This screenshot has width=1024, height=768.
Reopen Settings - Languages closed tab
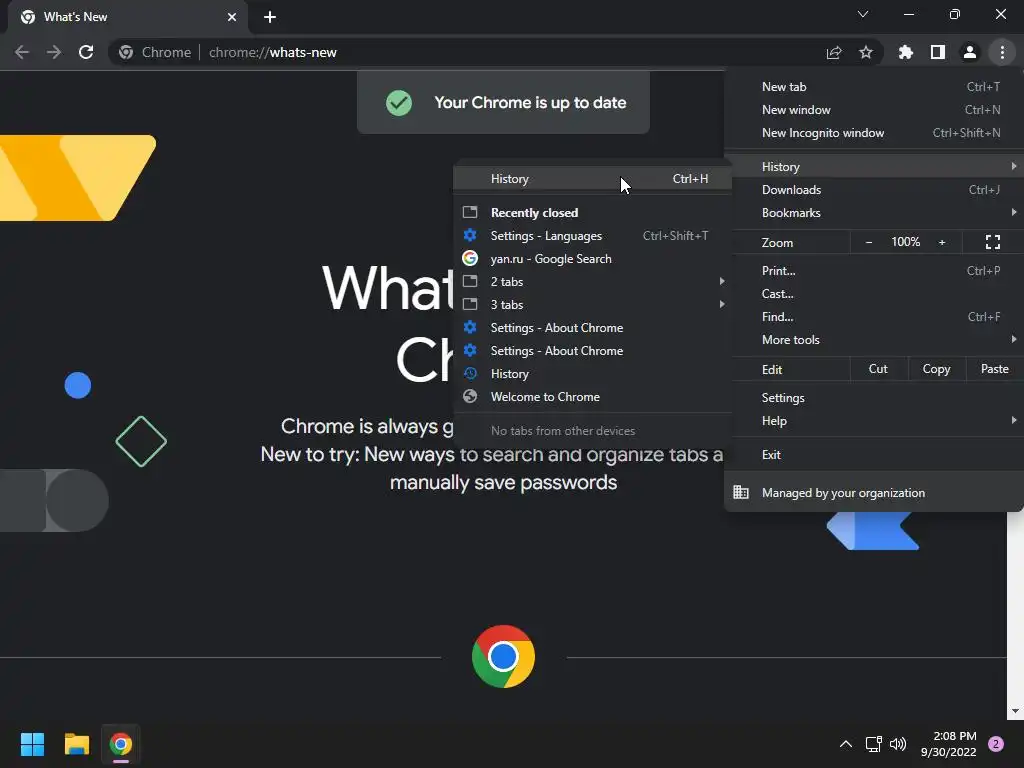pos(592,236)
